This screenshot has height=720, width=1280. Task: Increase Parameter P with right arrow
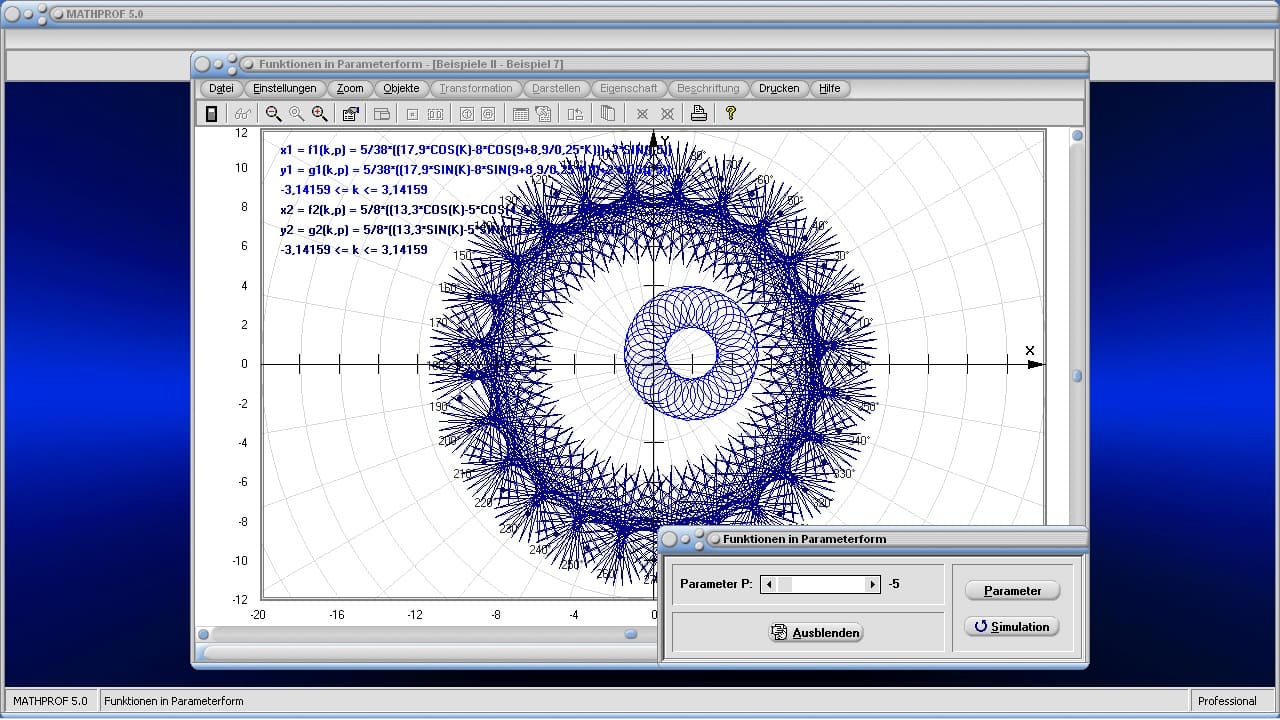click(872, 584)
